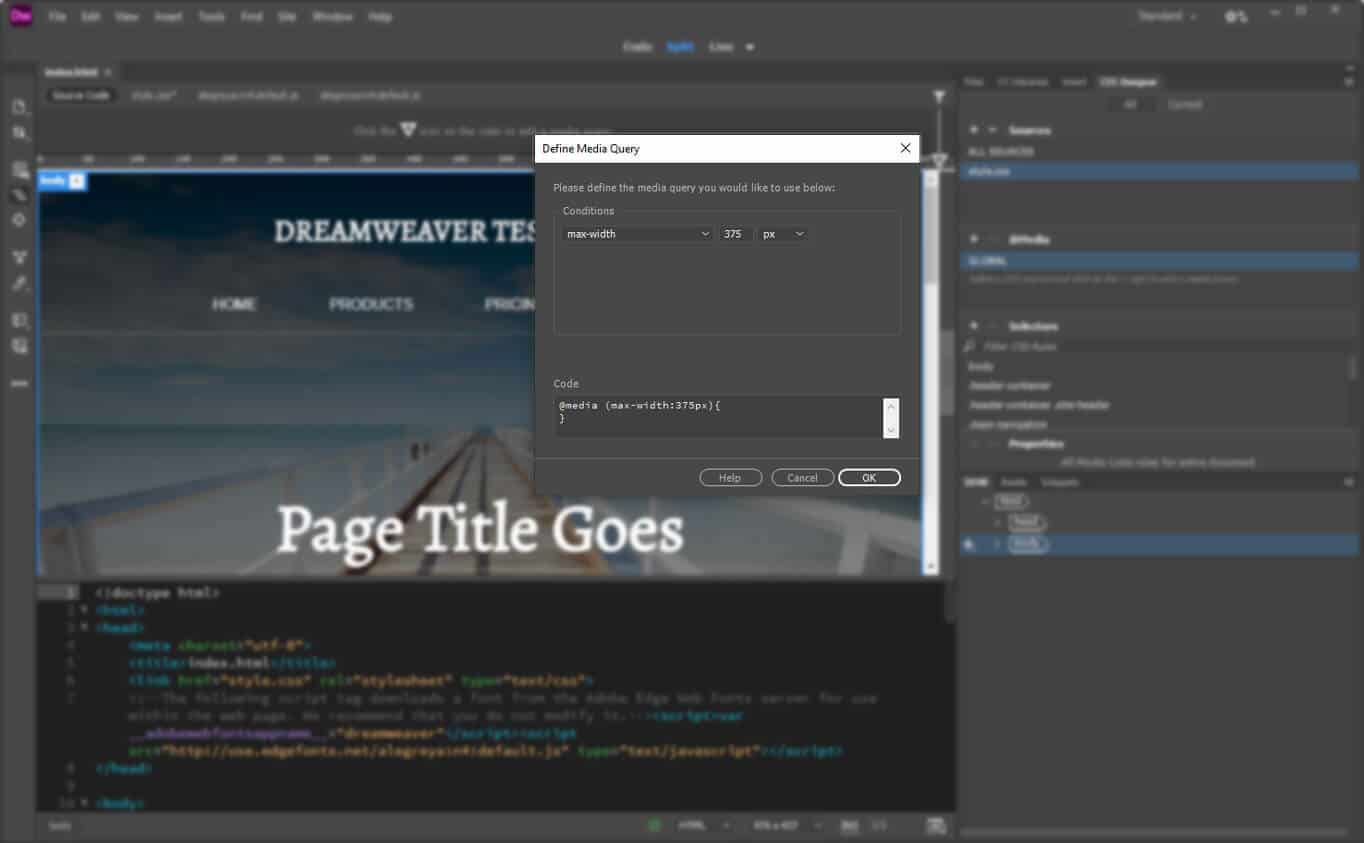Viewport: 1364px width, 843px height.
Task: Click the Filter CSS Rules search field
Action: pos(1160,346)
